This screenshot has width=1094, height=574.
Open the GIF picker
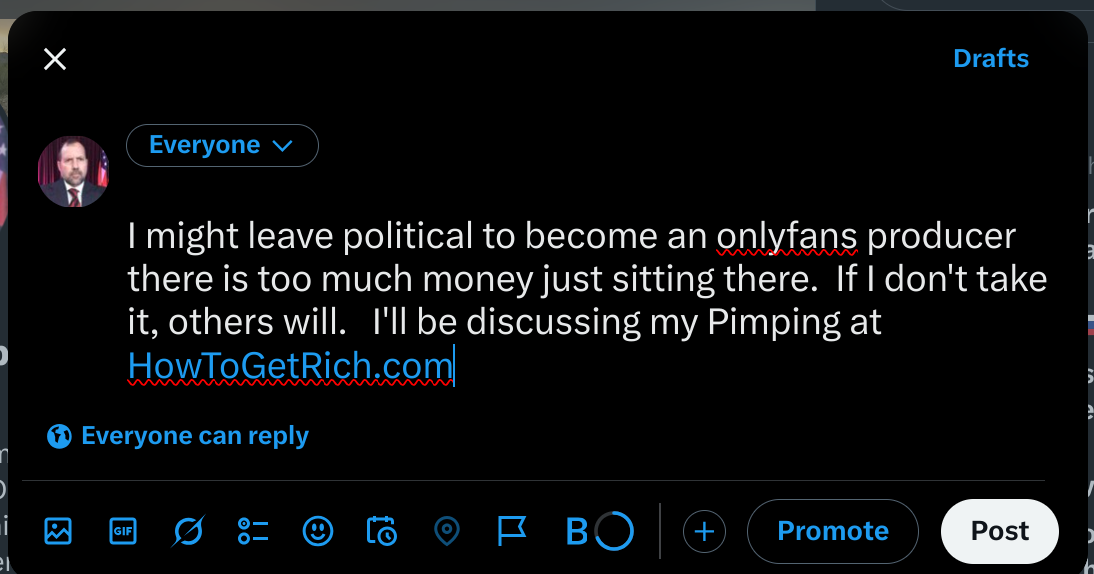coord(122,531)
